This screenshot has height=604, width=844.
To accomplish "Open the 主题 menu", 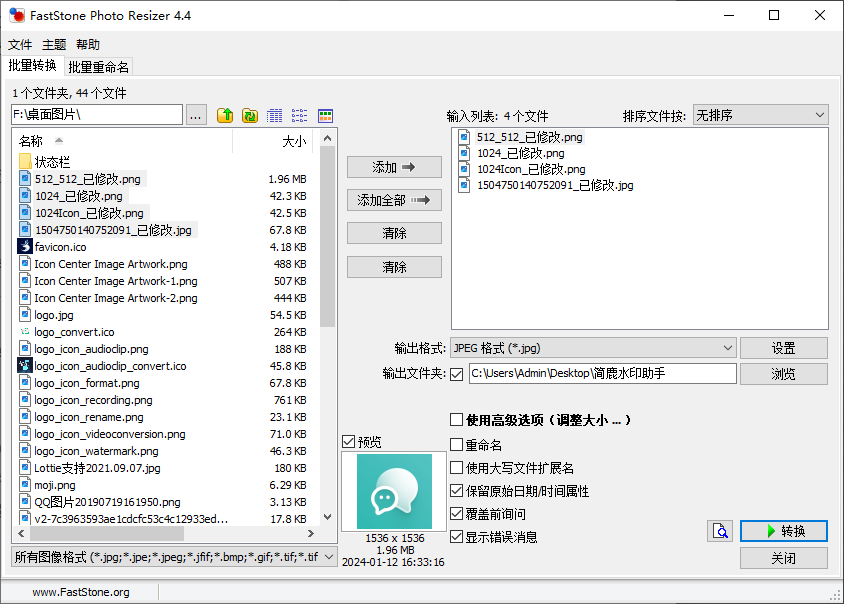I will point(54,45).
